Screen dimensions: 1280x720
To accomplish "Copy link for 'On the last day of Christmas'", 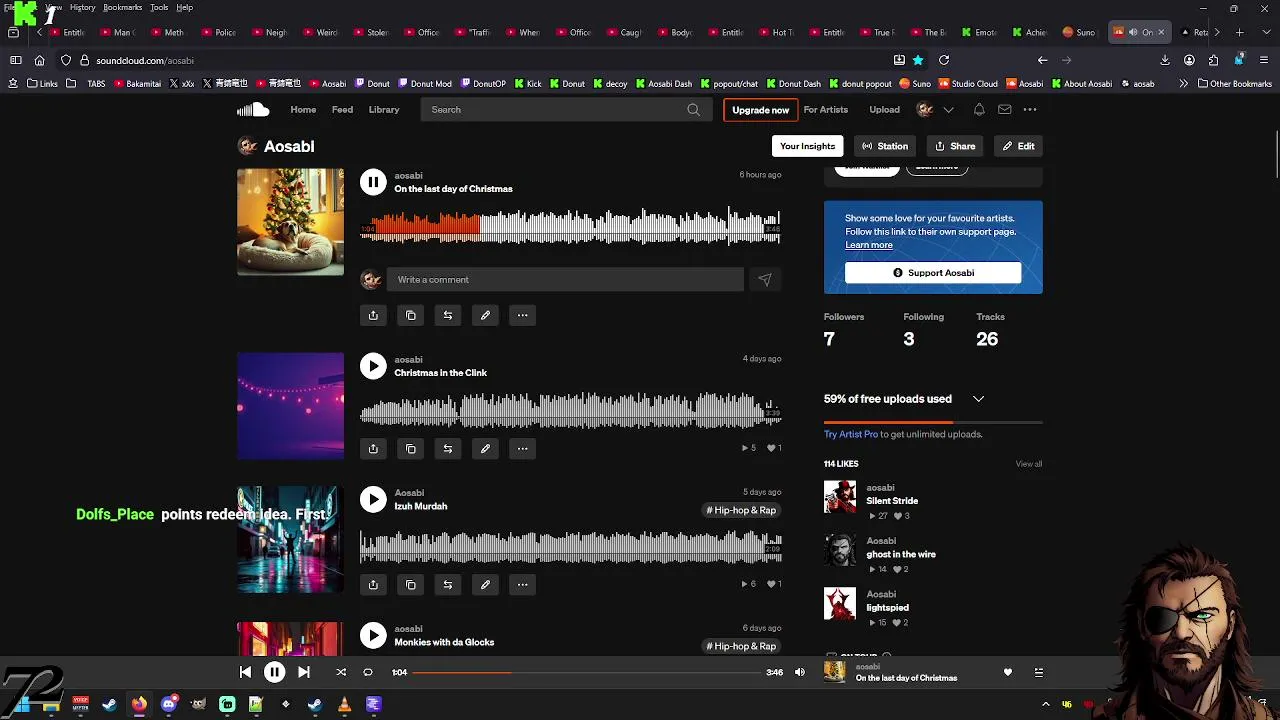I will click(410, 315).
